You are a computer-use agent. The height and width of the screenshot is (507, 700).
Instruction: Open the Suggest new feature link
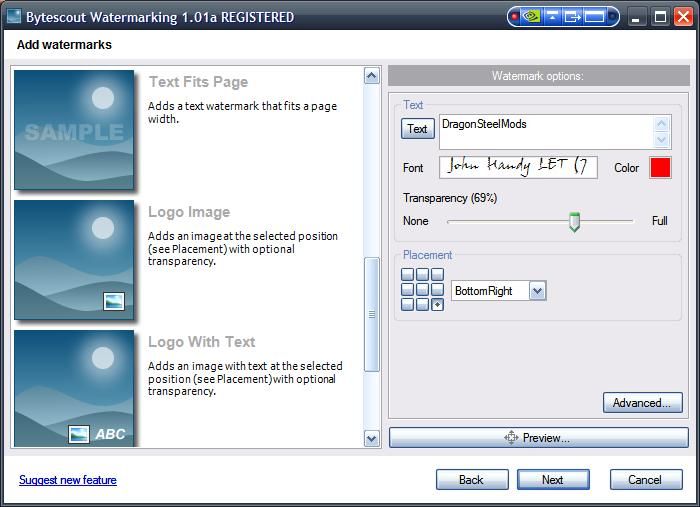68,480
